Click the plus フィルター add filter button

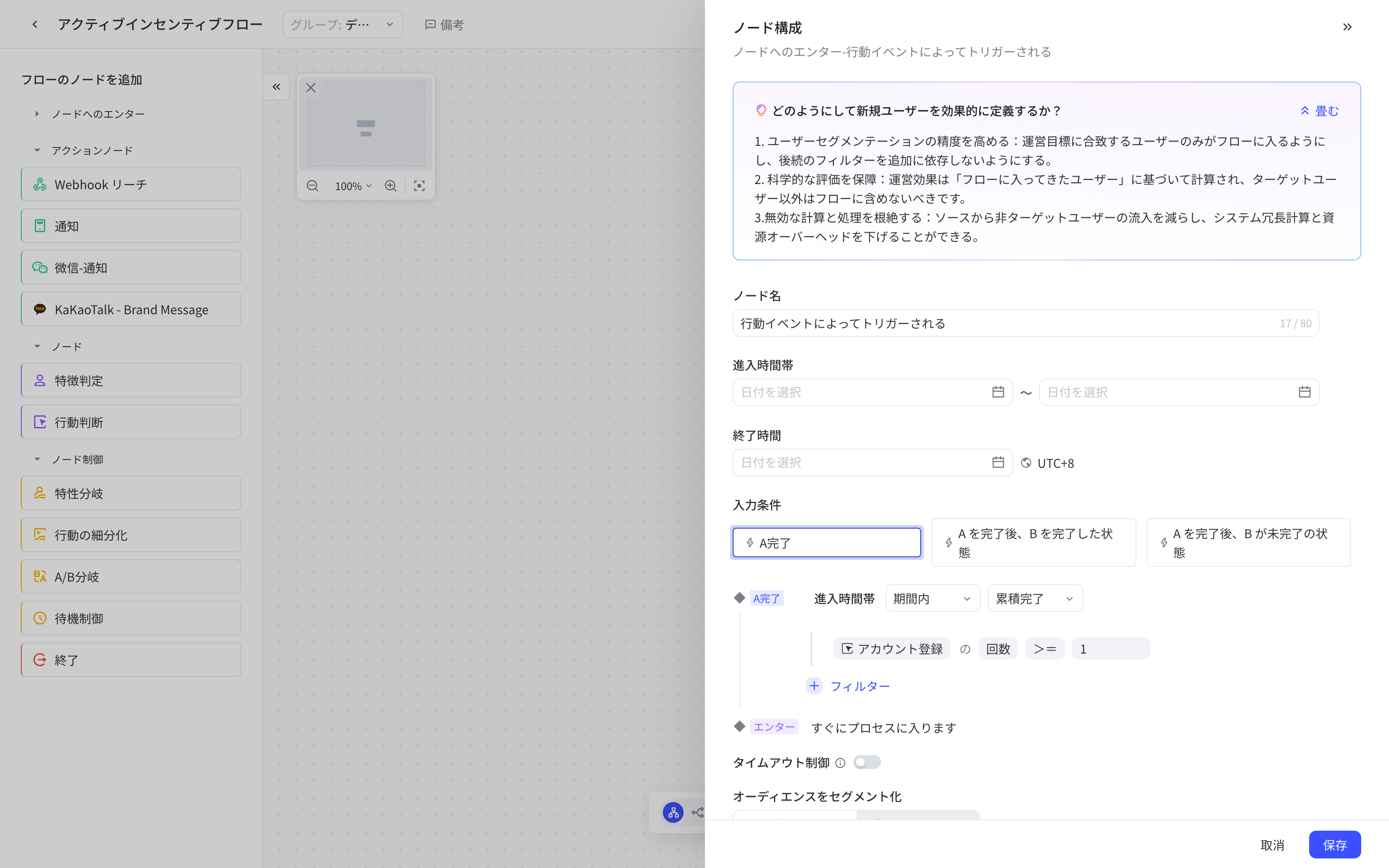848,686
